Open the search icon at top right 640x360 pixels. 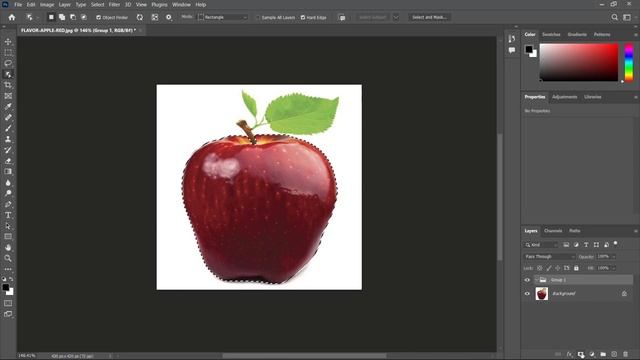[614, 17]
